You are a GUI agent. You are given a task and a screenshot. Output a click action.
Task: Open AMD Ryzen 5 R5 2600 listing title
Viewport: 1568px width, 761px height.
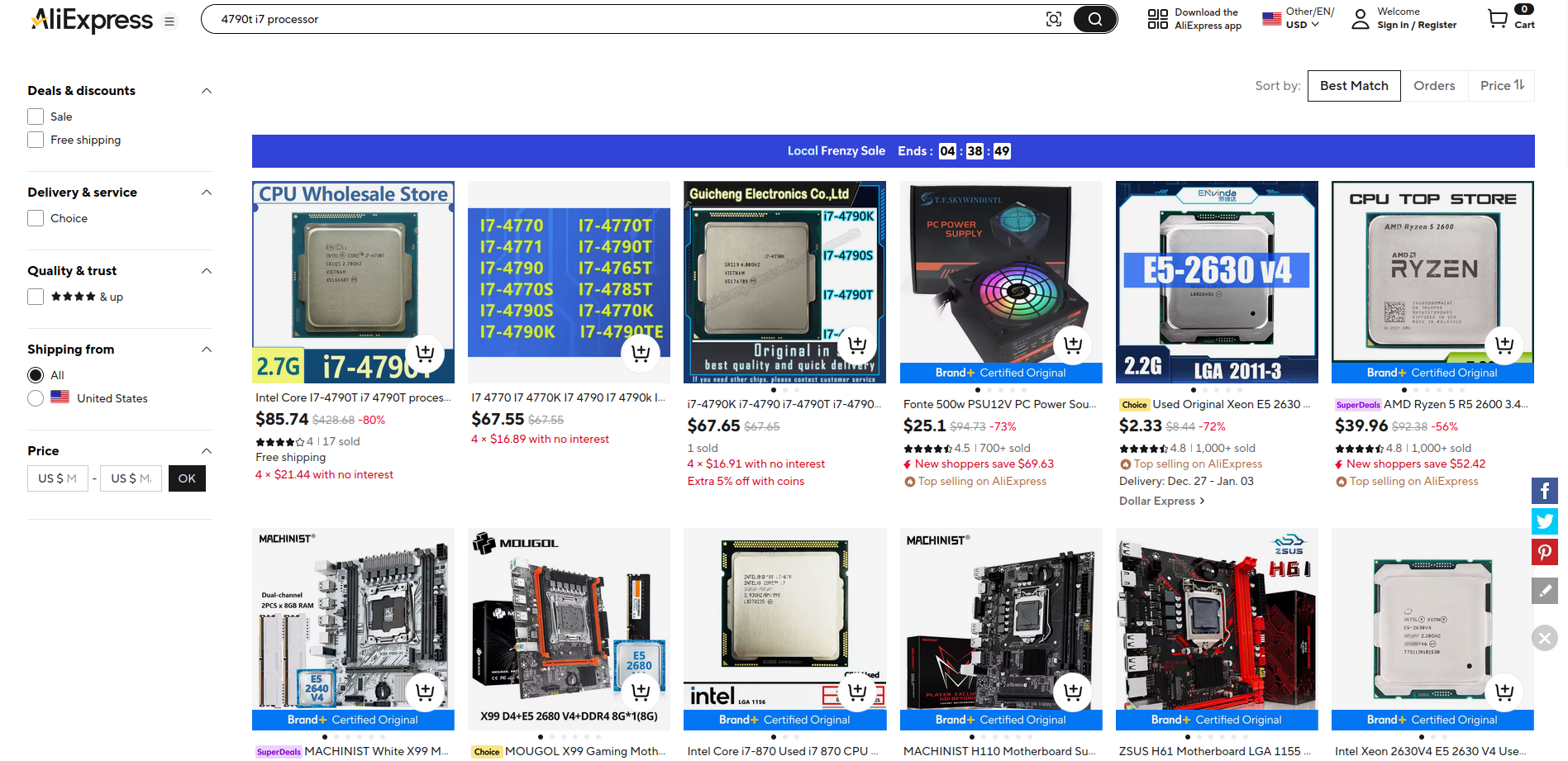click(1456, 404)
